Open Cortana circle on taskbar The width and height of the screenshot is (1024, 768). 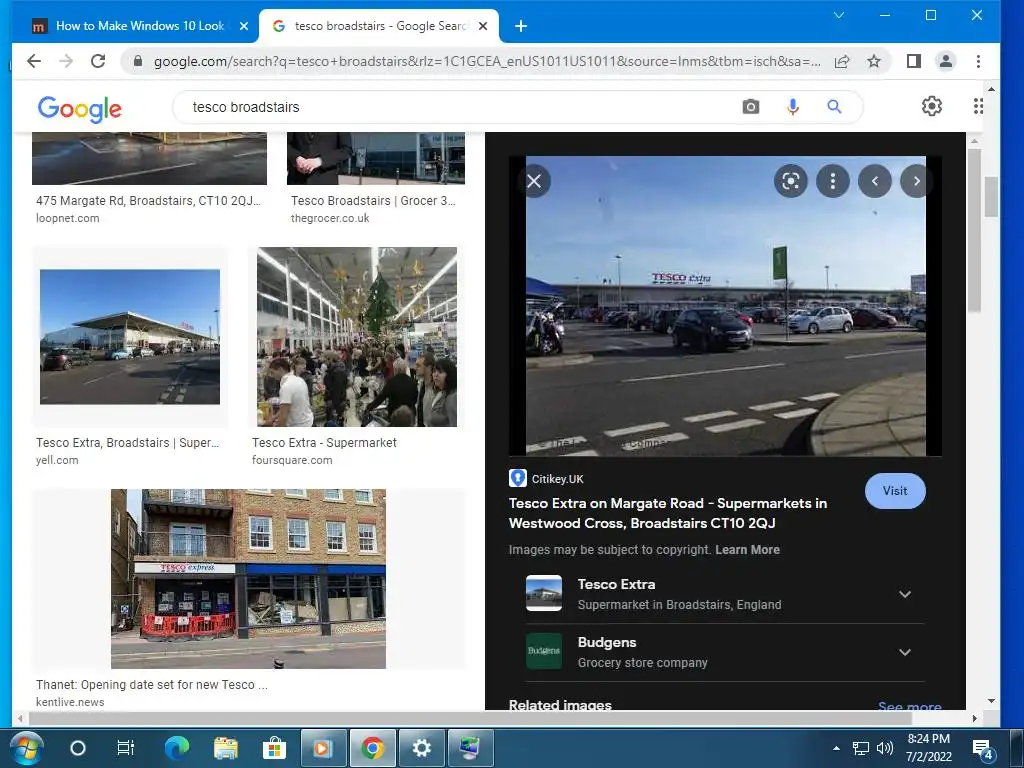point(78,748)
